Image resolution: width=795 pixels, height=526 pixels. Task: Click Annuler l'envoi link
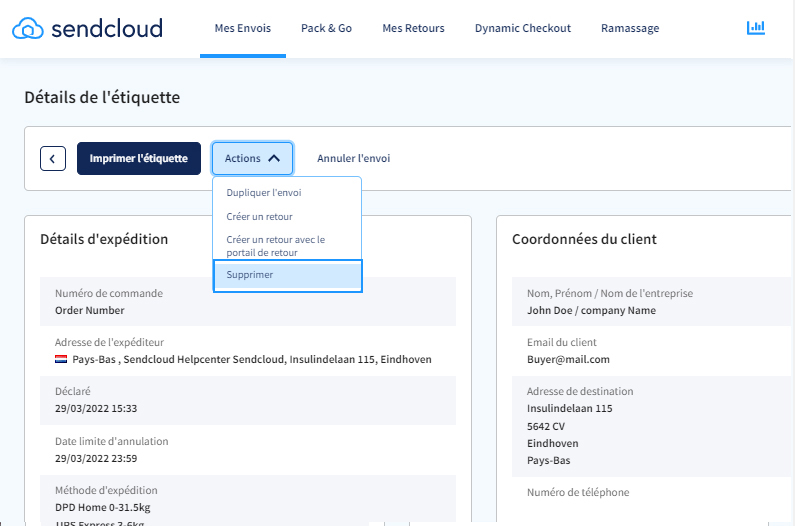(353, 158)
